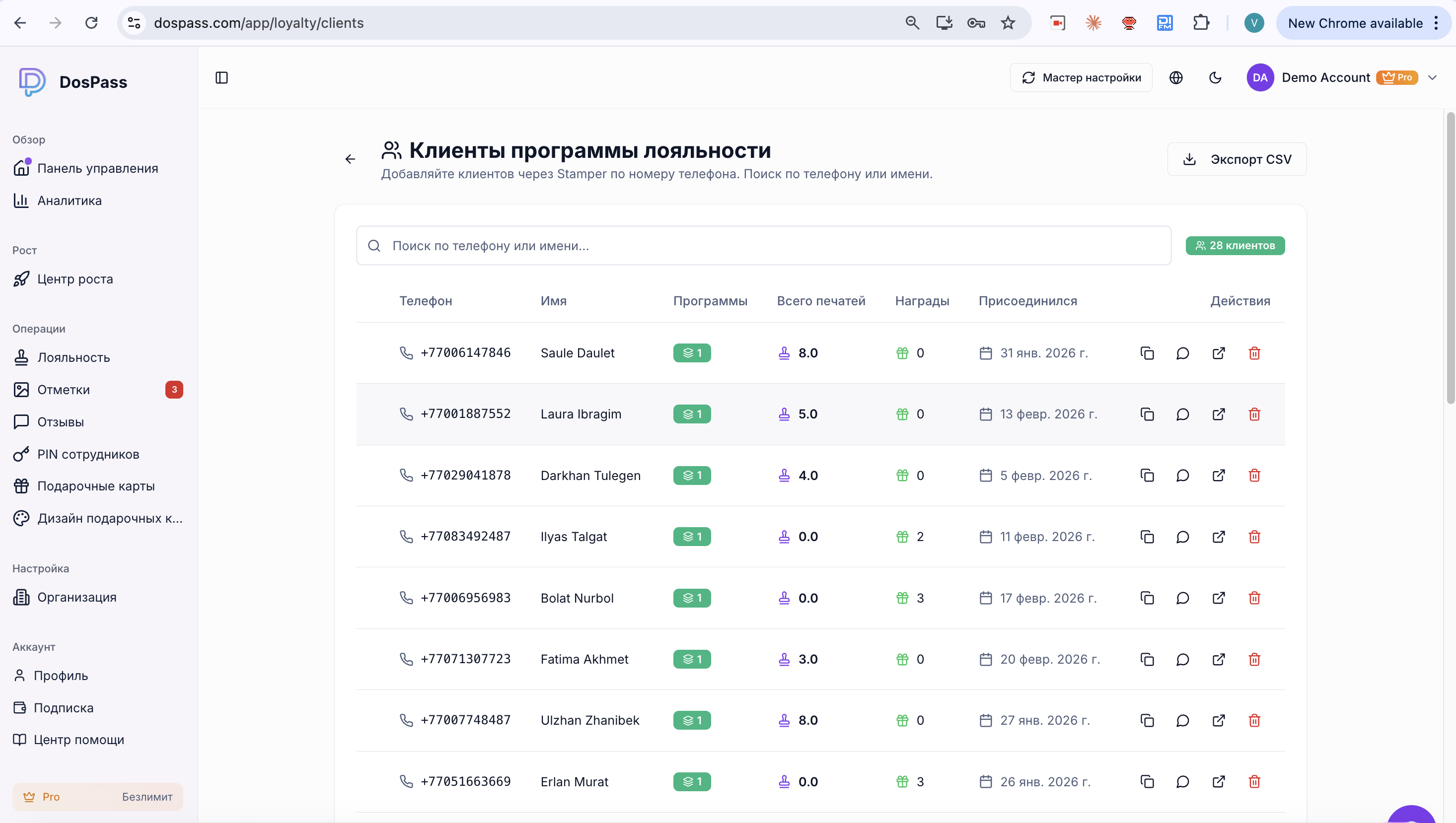Collapse the sidebar panel icon
Screen dimensions: 1456x823
tap(221, 77)
